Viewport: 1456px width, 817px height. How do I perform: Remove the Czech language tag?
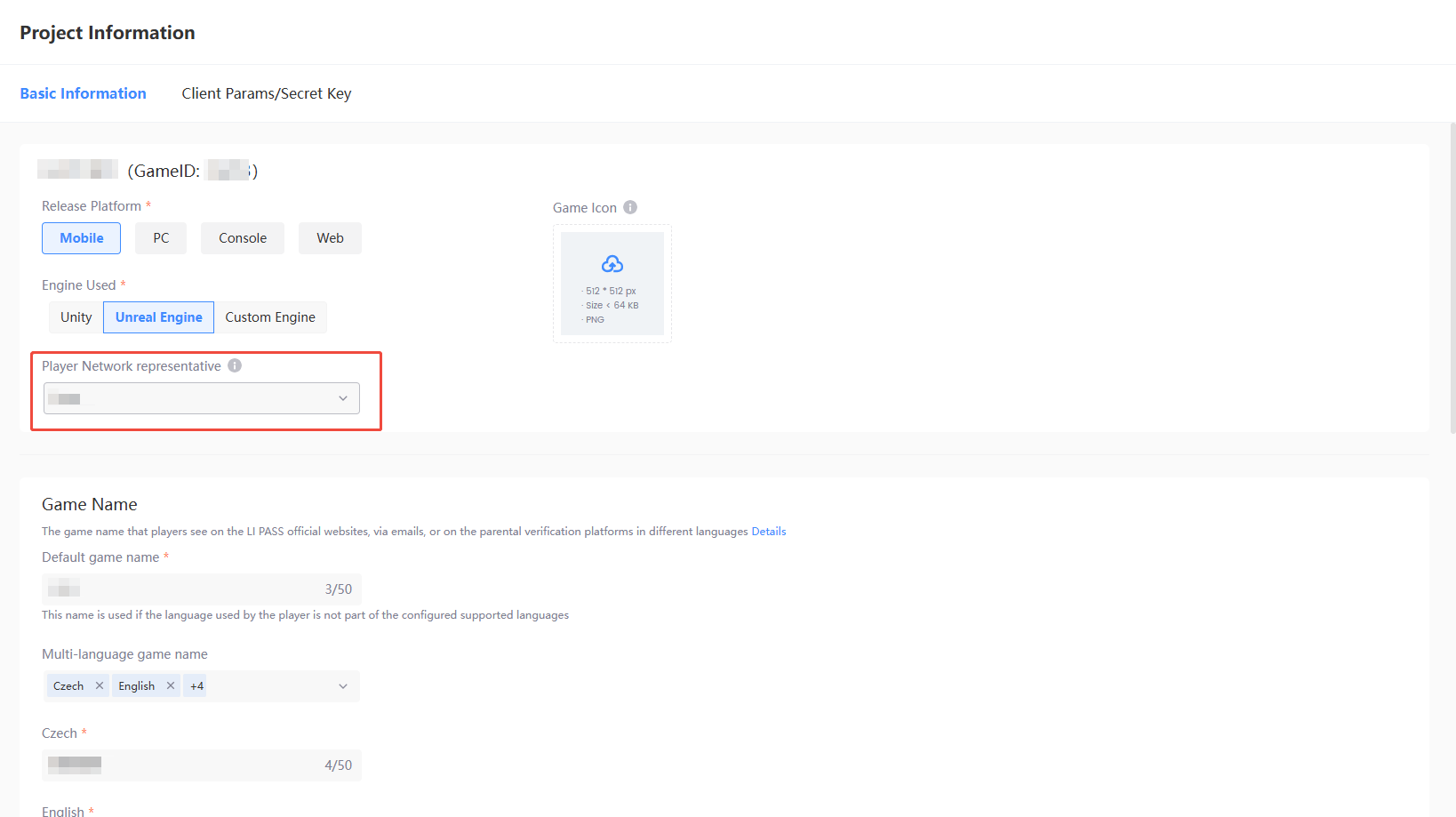(100, 685)
